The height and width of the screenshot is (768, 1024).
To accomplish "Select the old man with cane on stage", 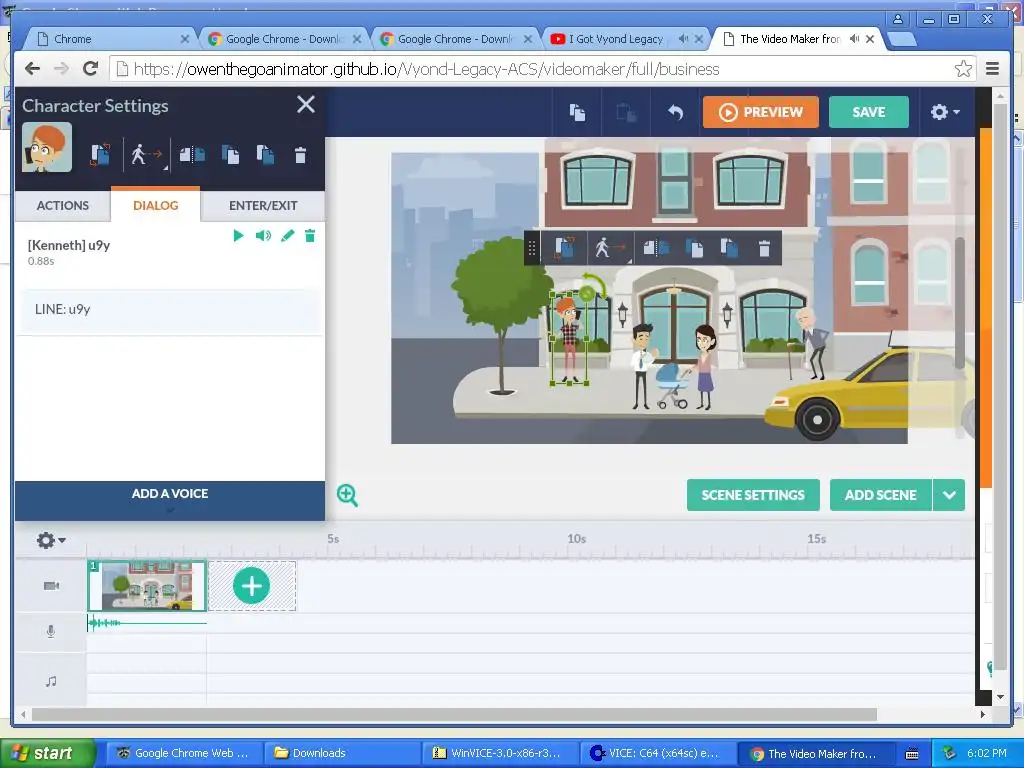I will [x=812, y=344].
